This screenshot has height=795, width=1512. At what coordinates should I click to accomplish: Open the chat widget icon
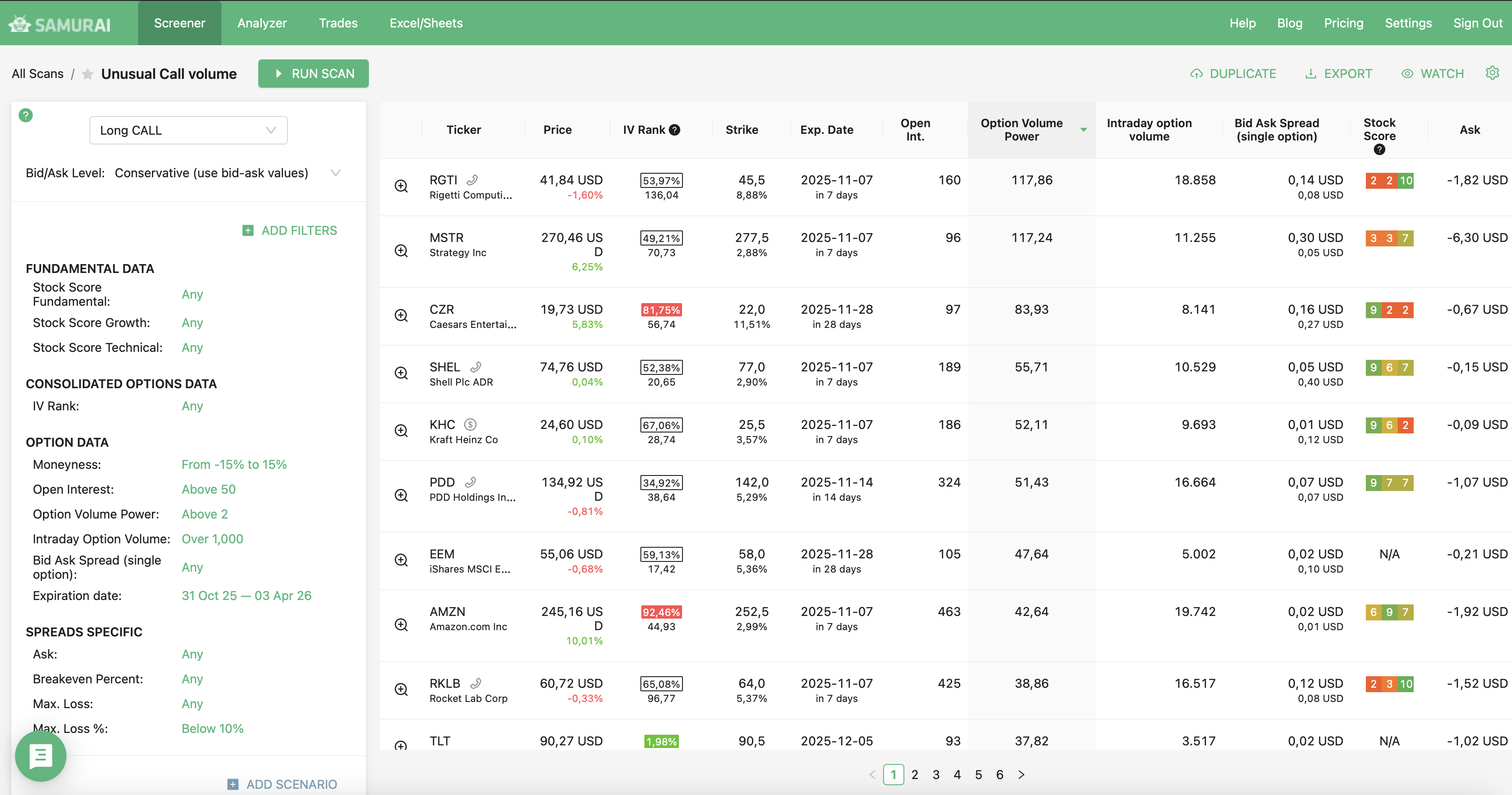coord(40,756)
